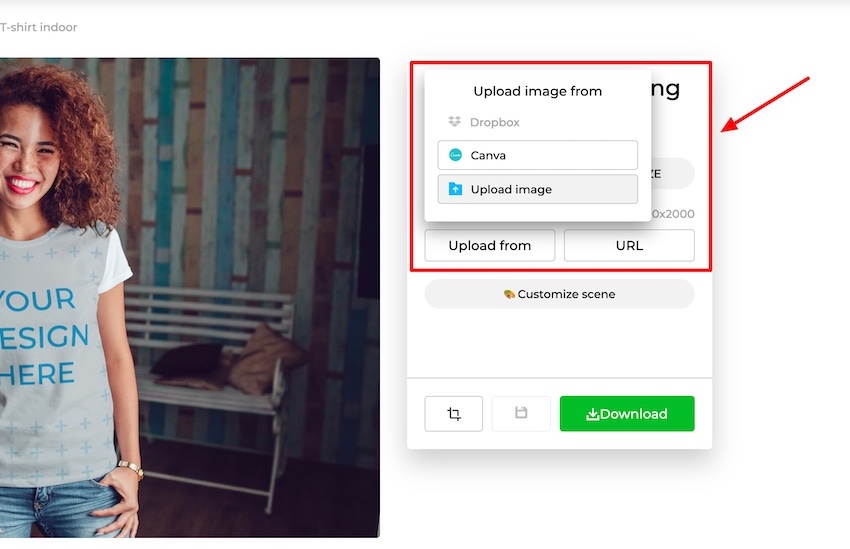The width and height of the screenshot is (850, 549).
Task: Open Customize scene
Action: coord(559,294)
